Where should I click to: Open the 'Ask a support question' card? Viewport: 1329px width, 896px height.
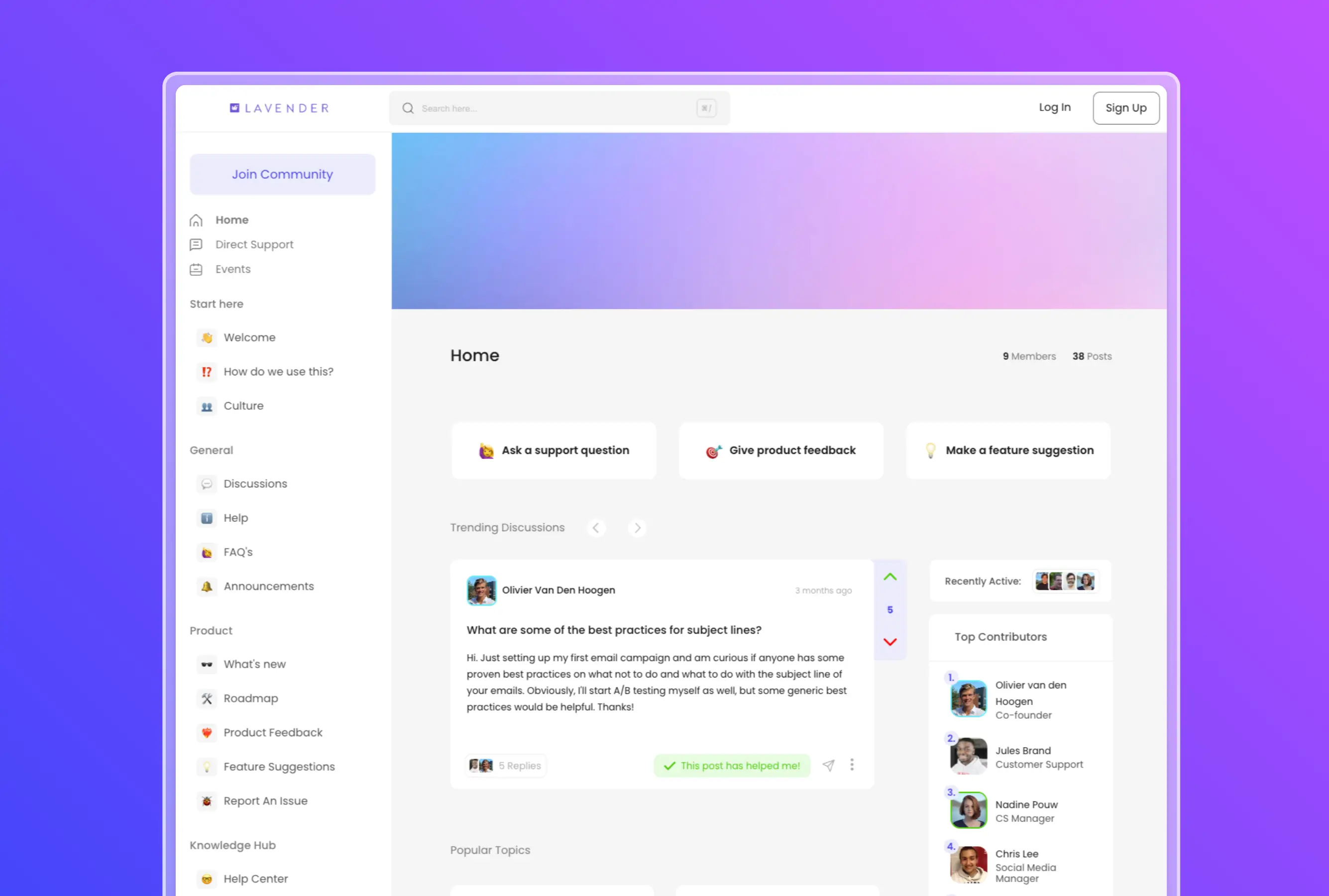click(x=553, y=450)
